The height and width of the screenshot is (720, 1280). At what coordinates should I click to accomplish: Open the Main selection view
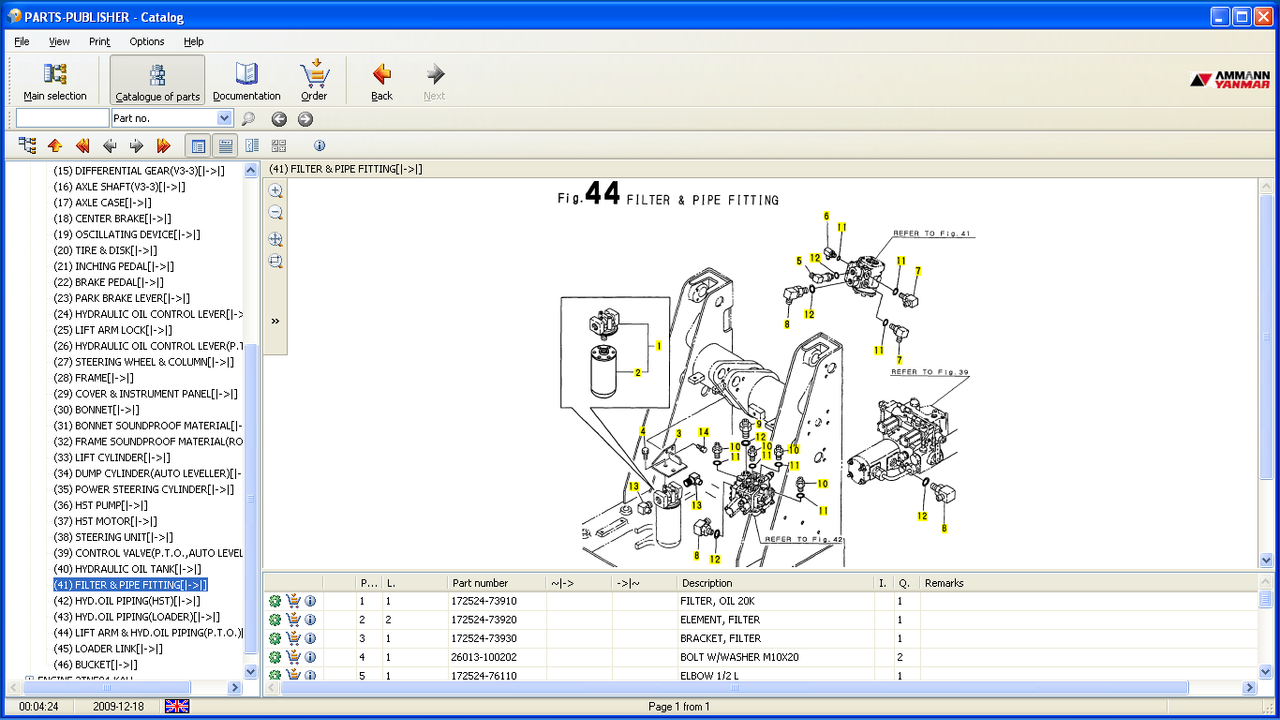(55, 81)
